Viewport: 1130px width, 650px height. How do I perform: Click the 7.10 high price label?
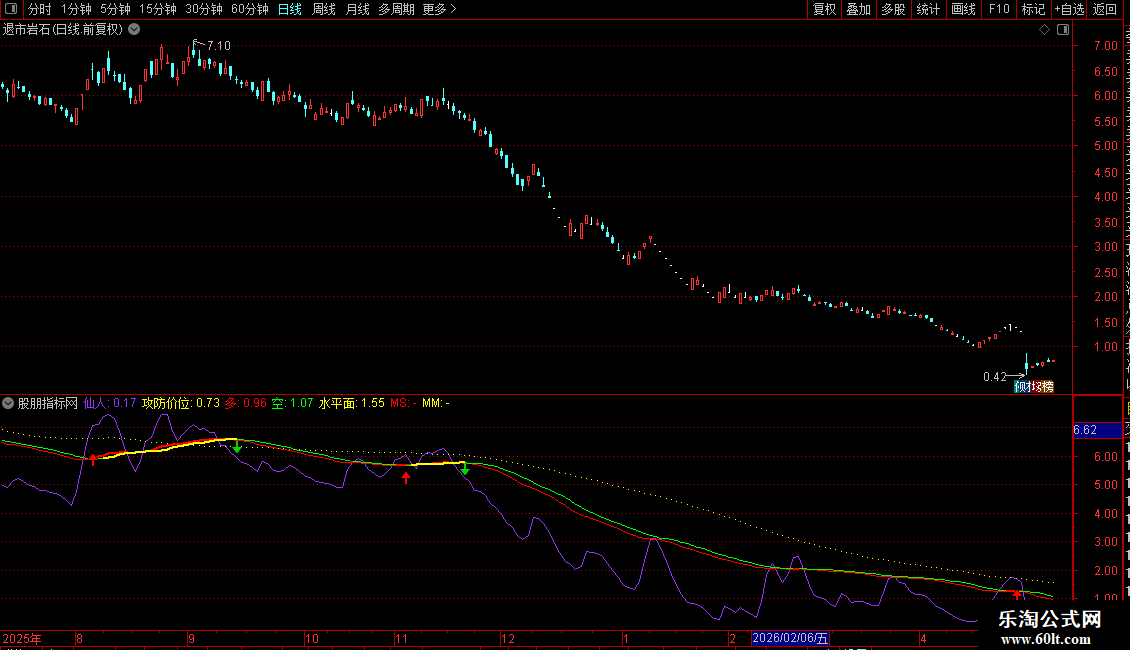tap(218, 45)
